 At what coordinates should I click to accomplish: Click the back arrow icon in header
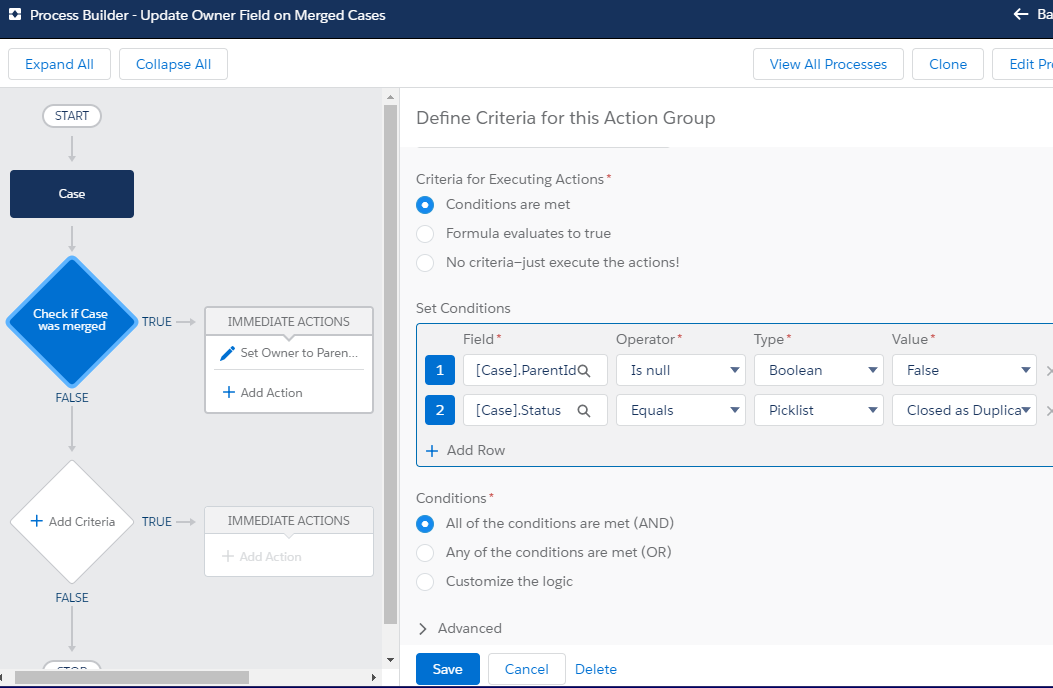click(1021, 14)
